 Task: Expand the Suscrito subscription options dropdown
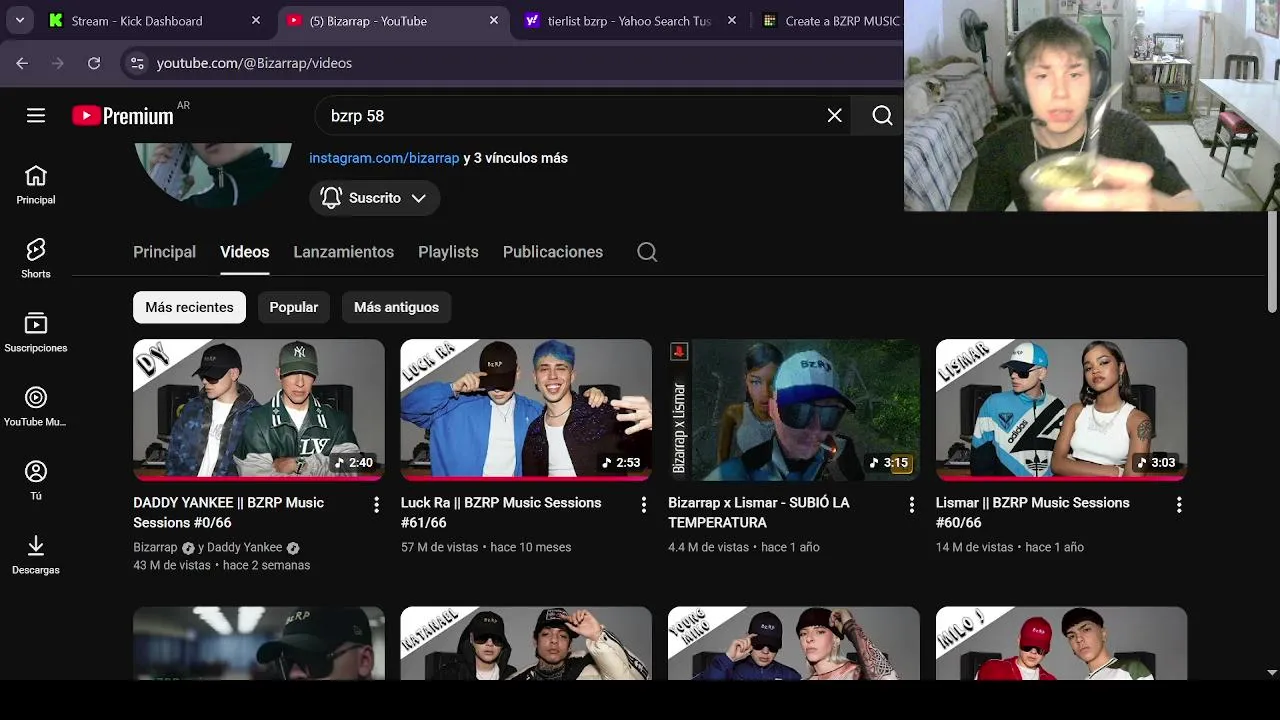point(374,198)
